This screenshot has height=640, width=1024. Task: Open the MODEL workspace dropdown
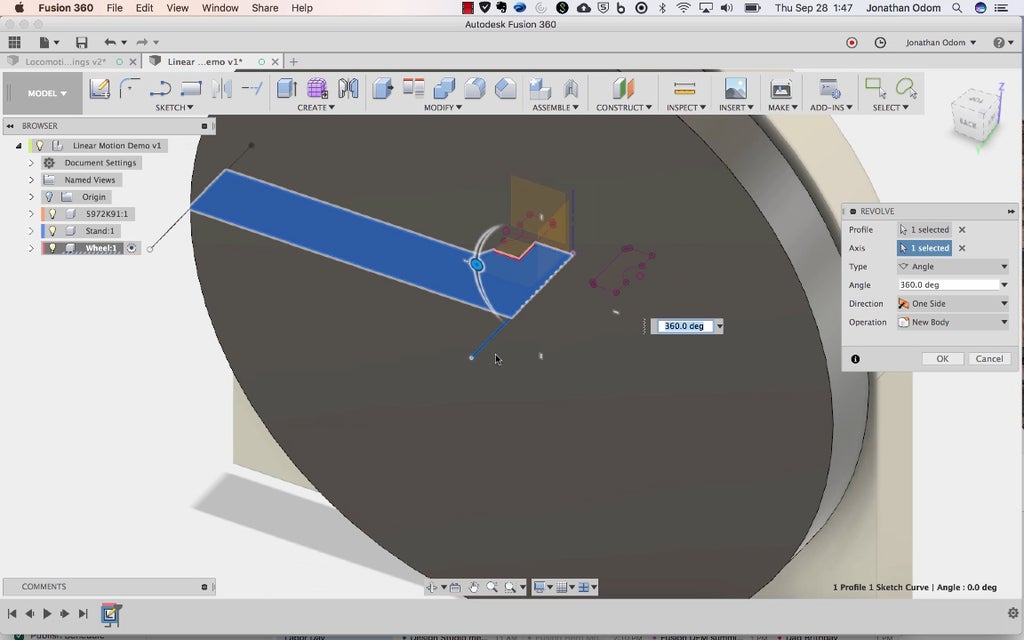(47, 93)
